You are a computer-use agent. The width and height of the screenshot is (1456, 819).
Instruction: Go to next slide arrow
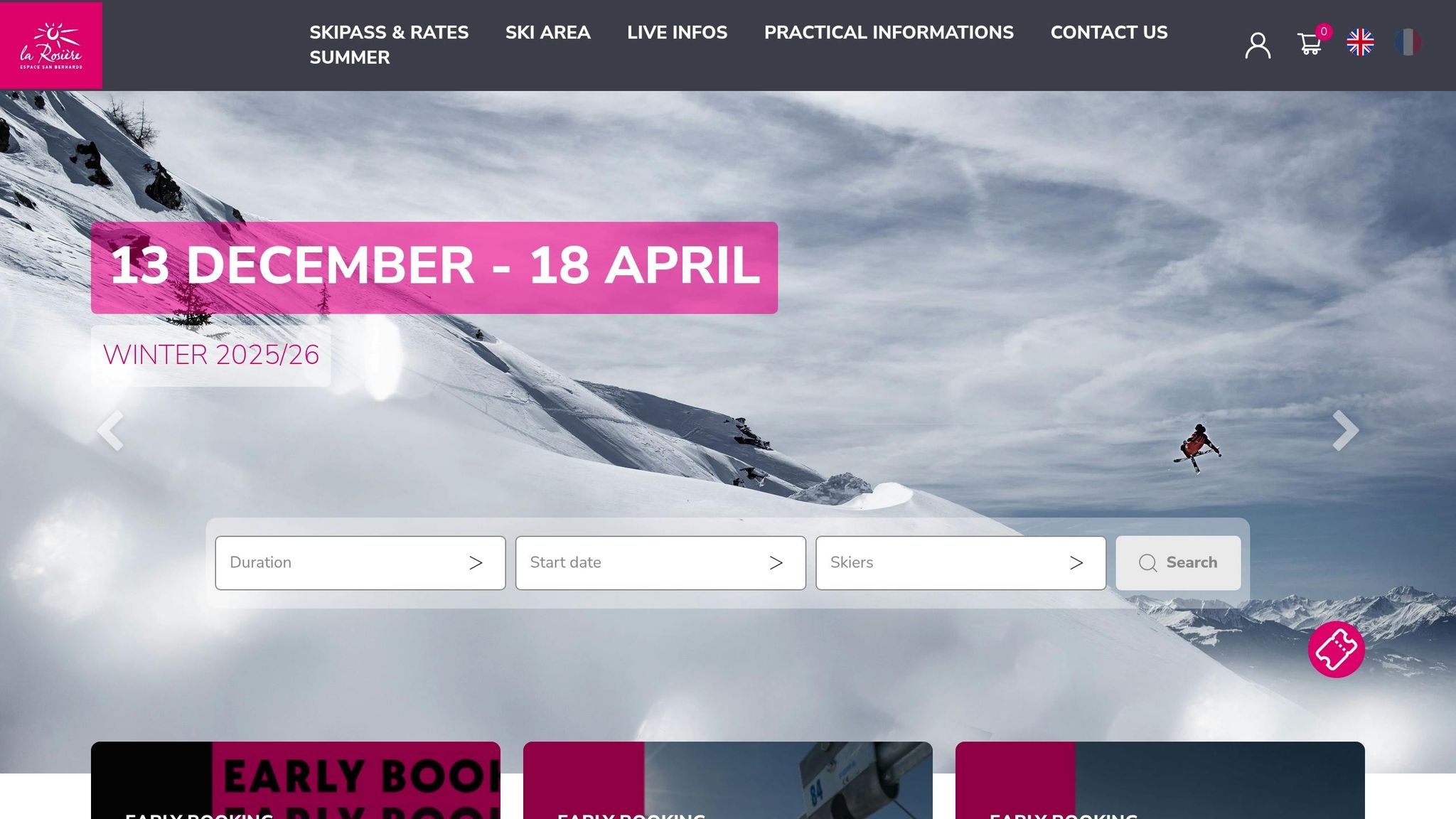(1345, 431)
